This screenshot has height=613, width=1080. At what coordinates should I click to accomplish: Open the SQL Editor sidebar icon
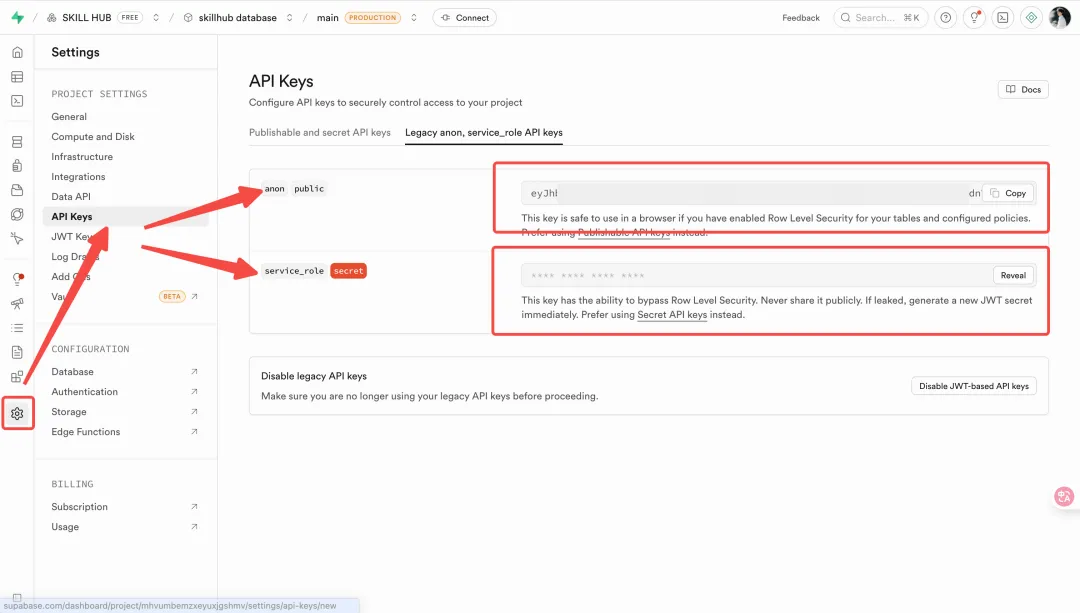pos(17,101)
